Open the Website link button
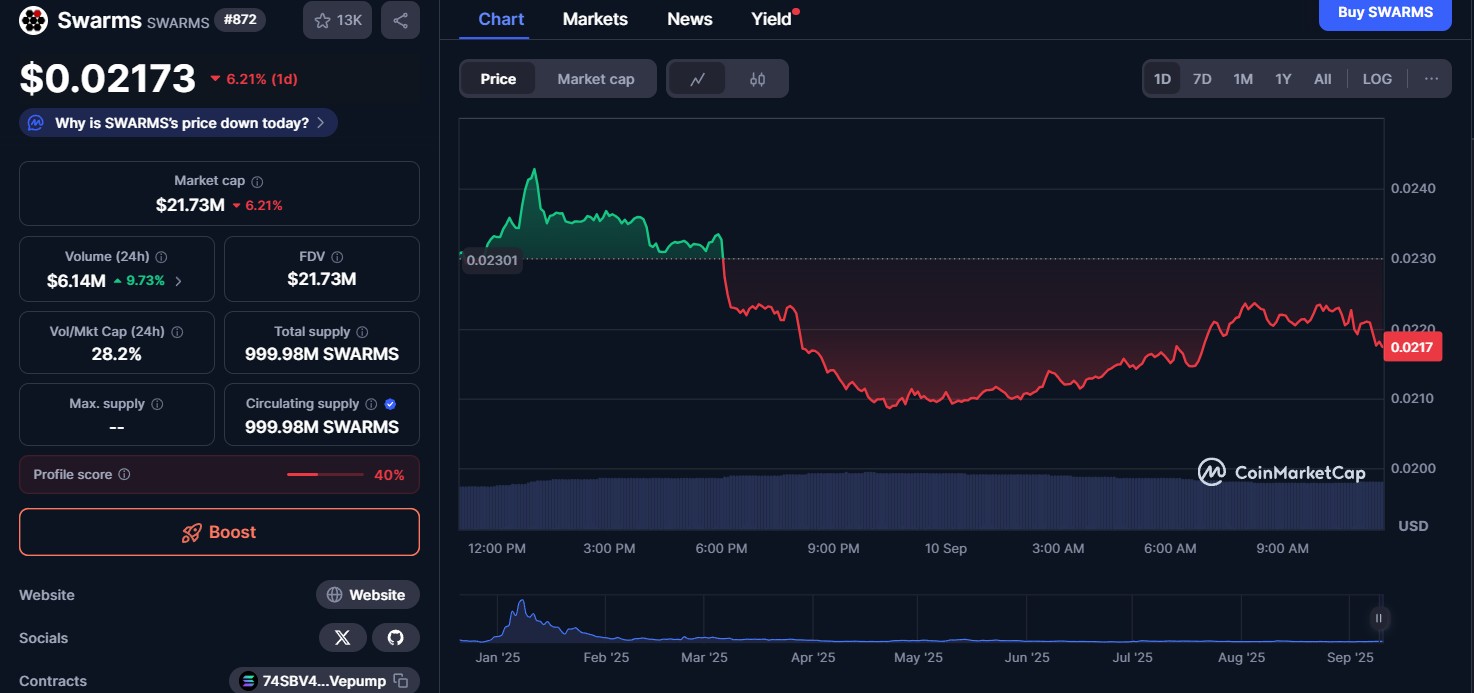The image size is (1474, 693). (368, 595)
